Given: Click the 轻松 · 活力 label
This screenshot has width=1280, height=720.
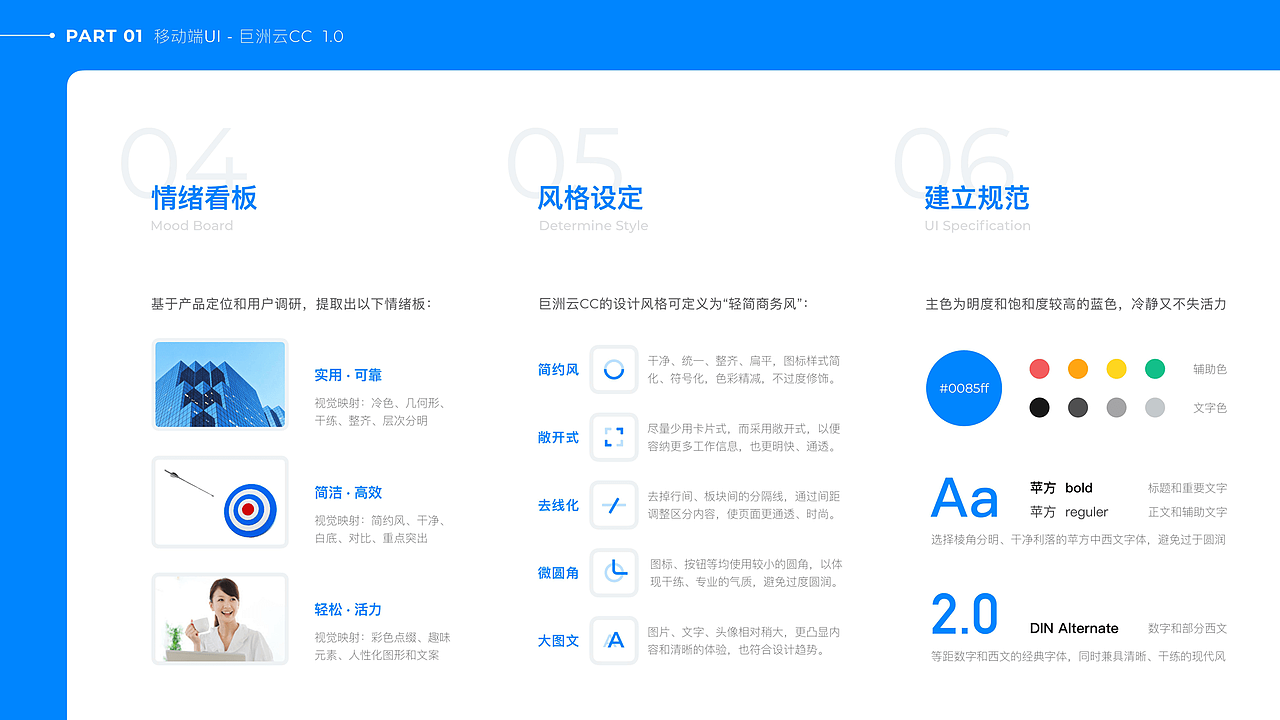Looking at the screenshot, I should [348, 610].
